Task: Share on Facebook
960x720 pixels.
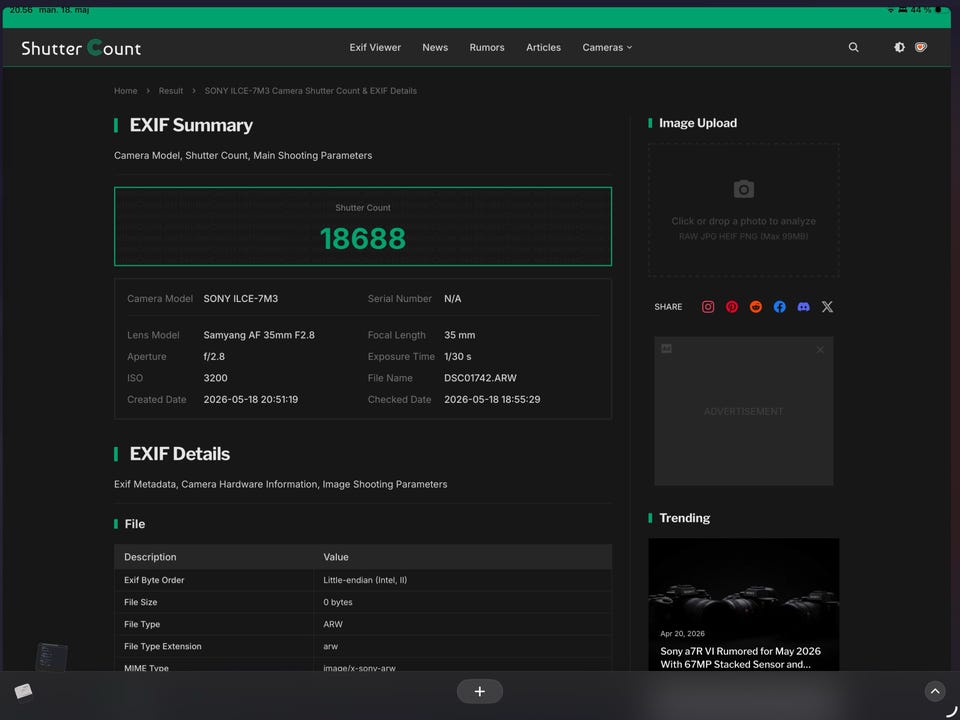Action: point(779,307)
